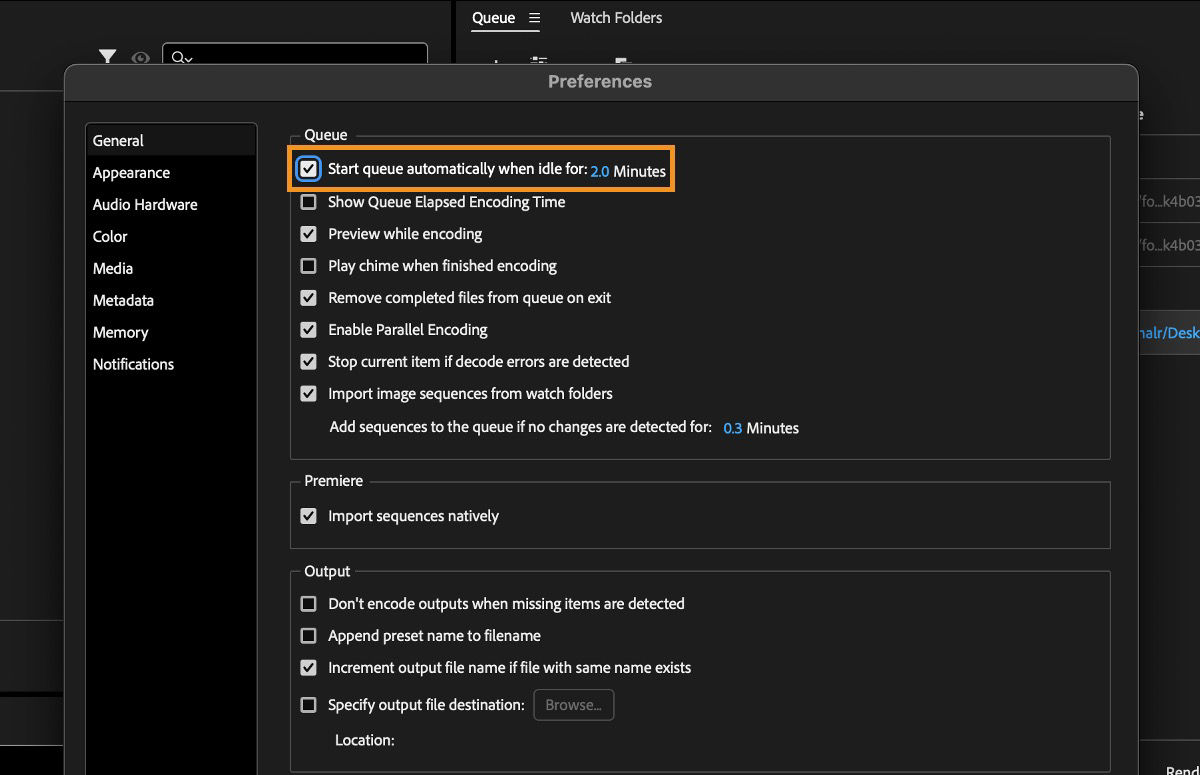The width and height of the screenshot is (1200, 775).
Task: Open the Queue panel menu icon
Action: coord(537,17)
